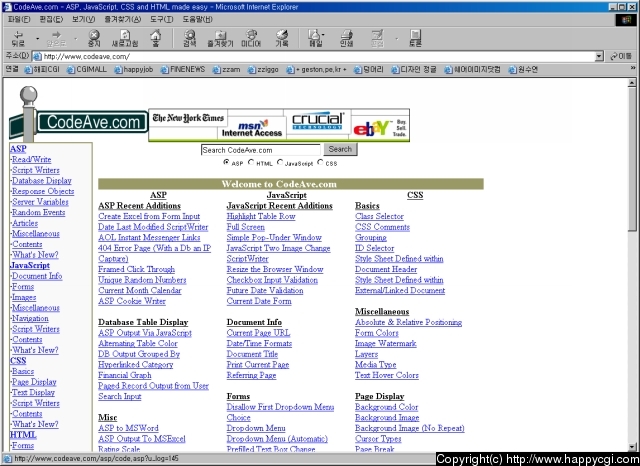Open the Current Page URL link
The height and width of the screenshot is (466, 640).
coord(258,333)
